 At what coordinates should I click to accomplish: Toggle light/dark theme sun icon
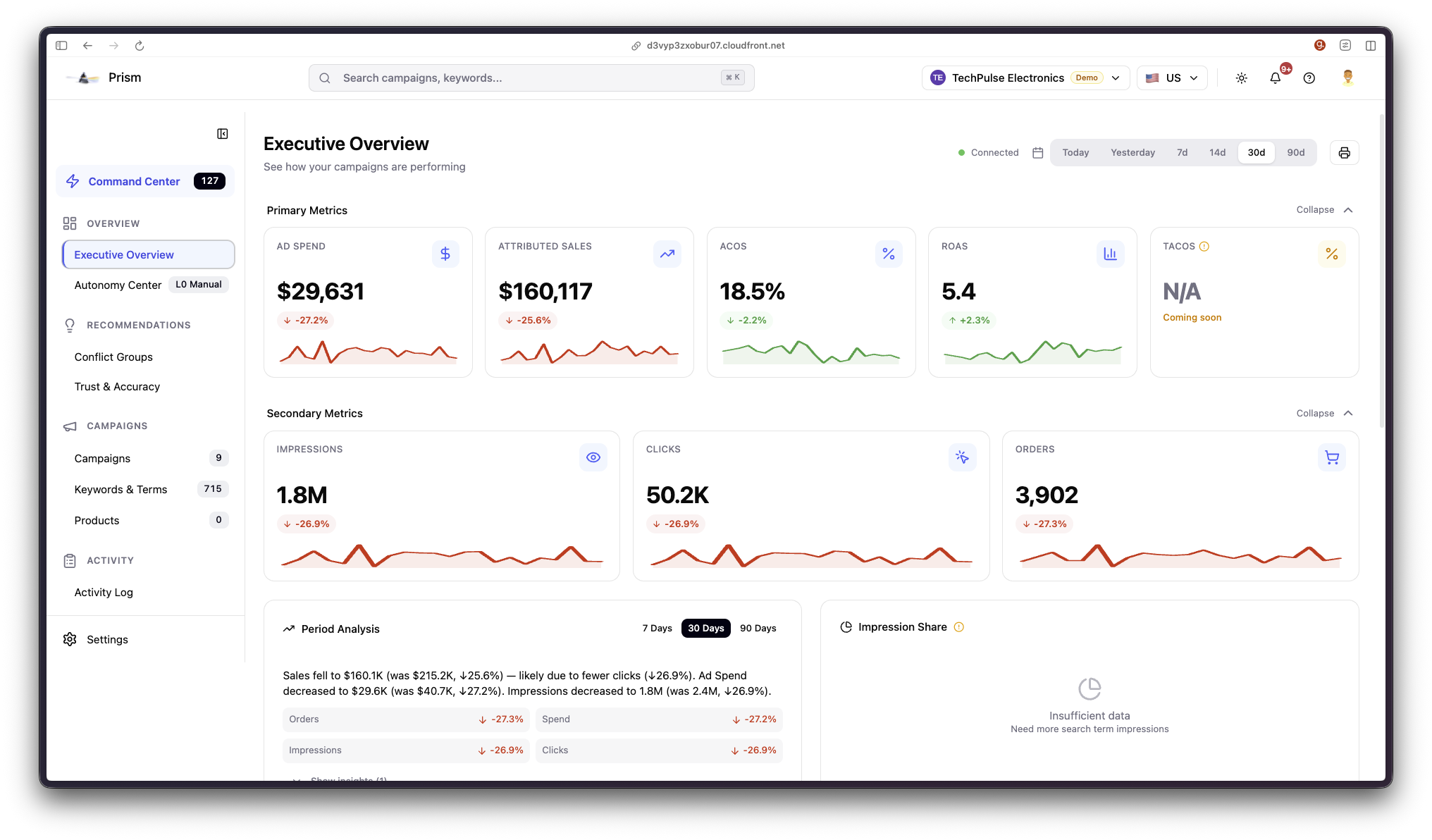[x=1241, y=78]
